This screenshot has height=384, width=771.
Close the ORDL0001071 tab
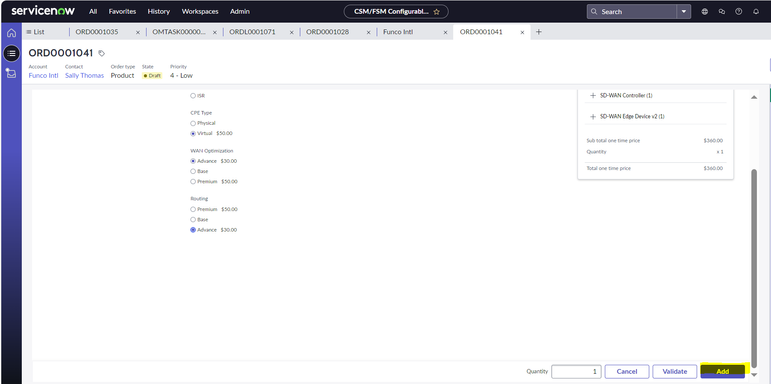click(292, 32)
